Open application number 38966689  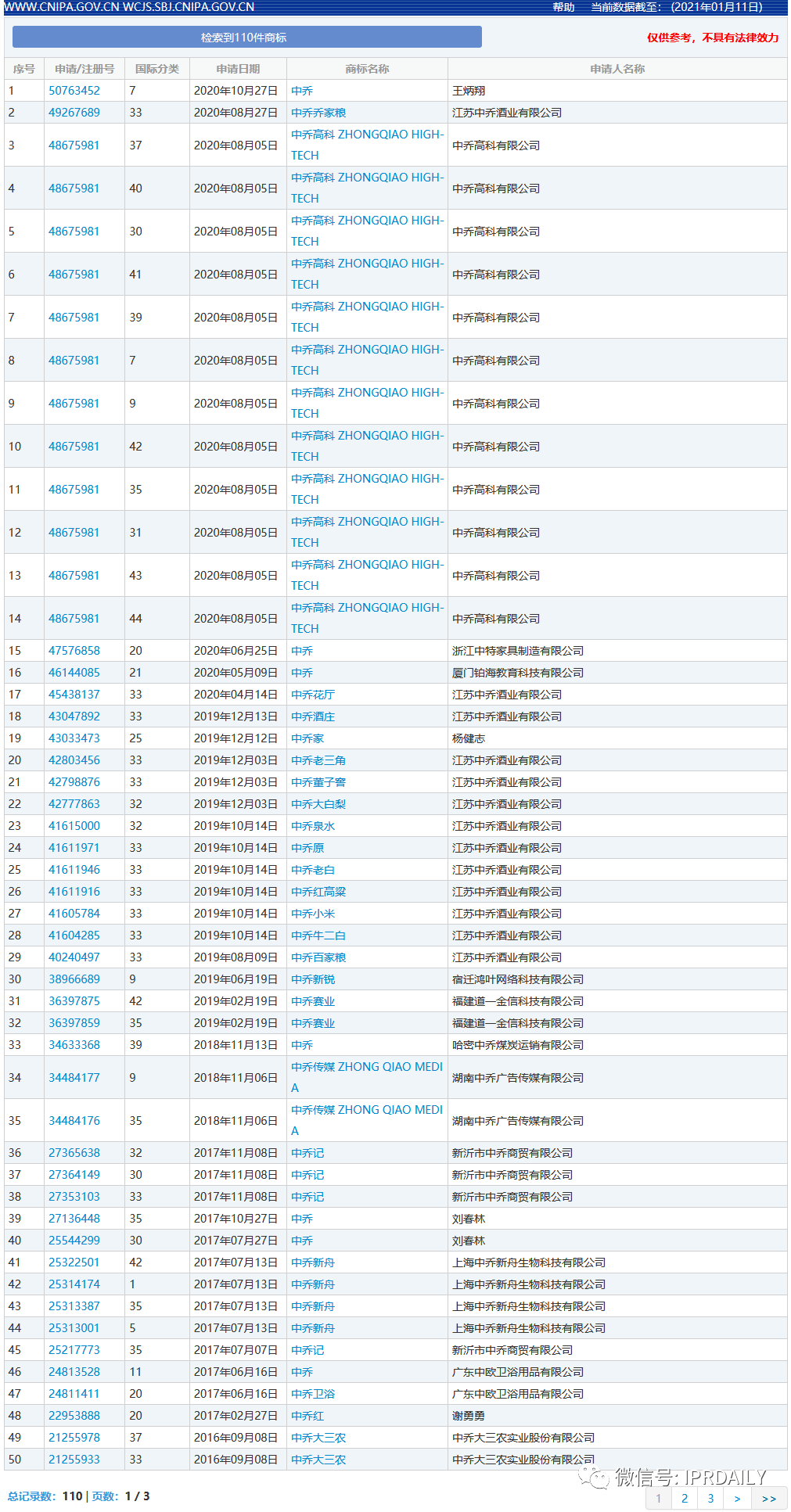pos(74,979)
